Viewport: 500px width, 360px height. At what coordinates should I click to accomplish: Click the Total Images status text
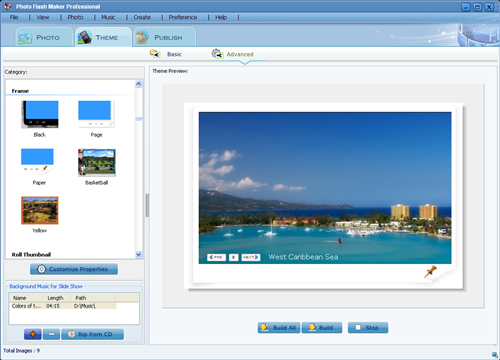tap(22, 351)
